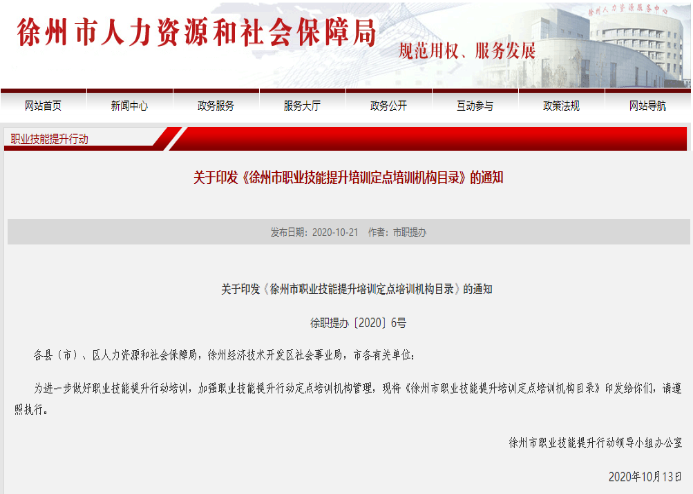
Task: Click the 徐州市人力资源和社会保障局 site logo title
Action: [x=197, y=33]
